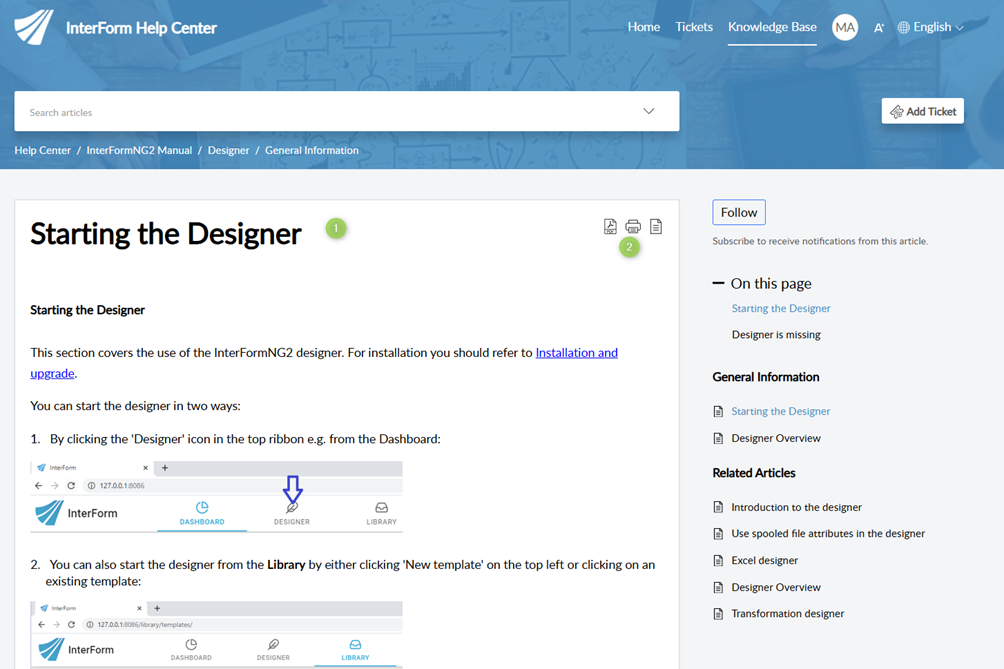Open the Excel designer related article
The height and width of the screenshot is (669, 1004).
coord(765,561)
